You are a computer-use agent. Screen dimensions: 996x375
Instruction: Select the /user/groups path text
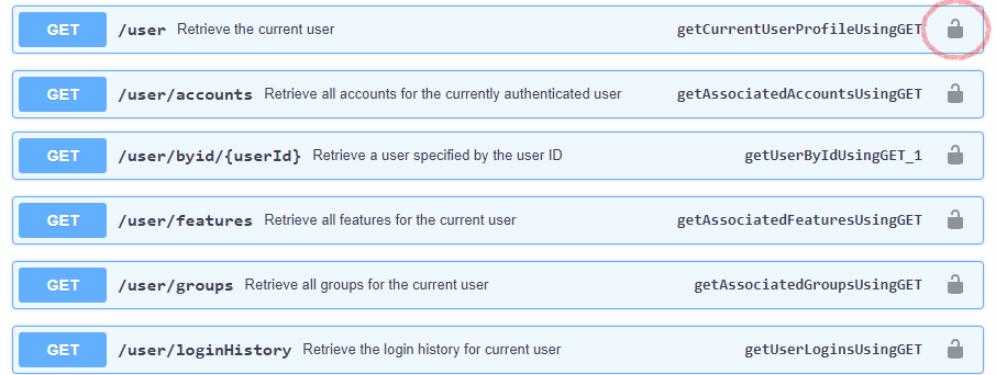(x=175, y=285)
